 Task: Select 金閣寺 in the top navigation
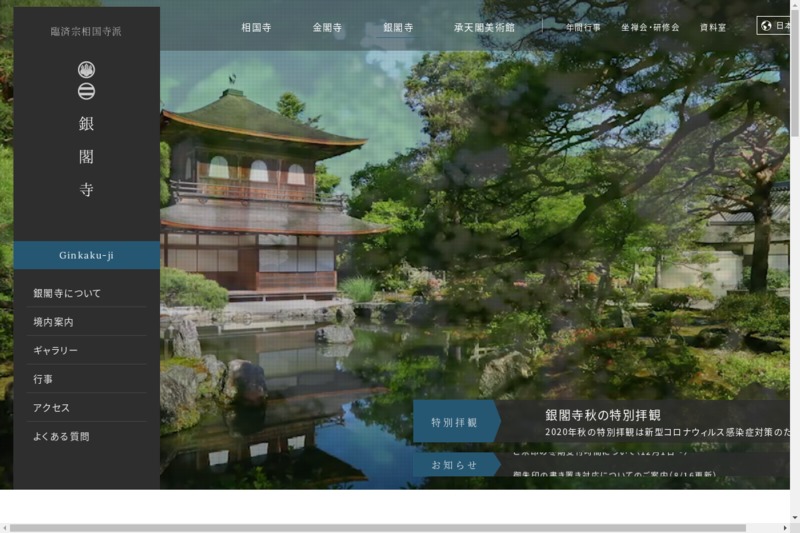coord(328,27)
